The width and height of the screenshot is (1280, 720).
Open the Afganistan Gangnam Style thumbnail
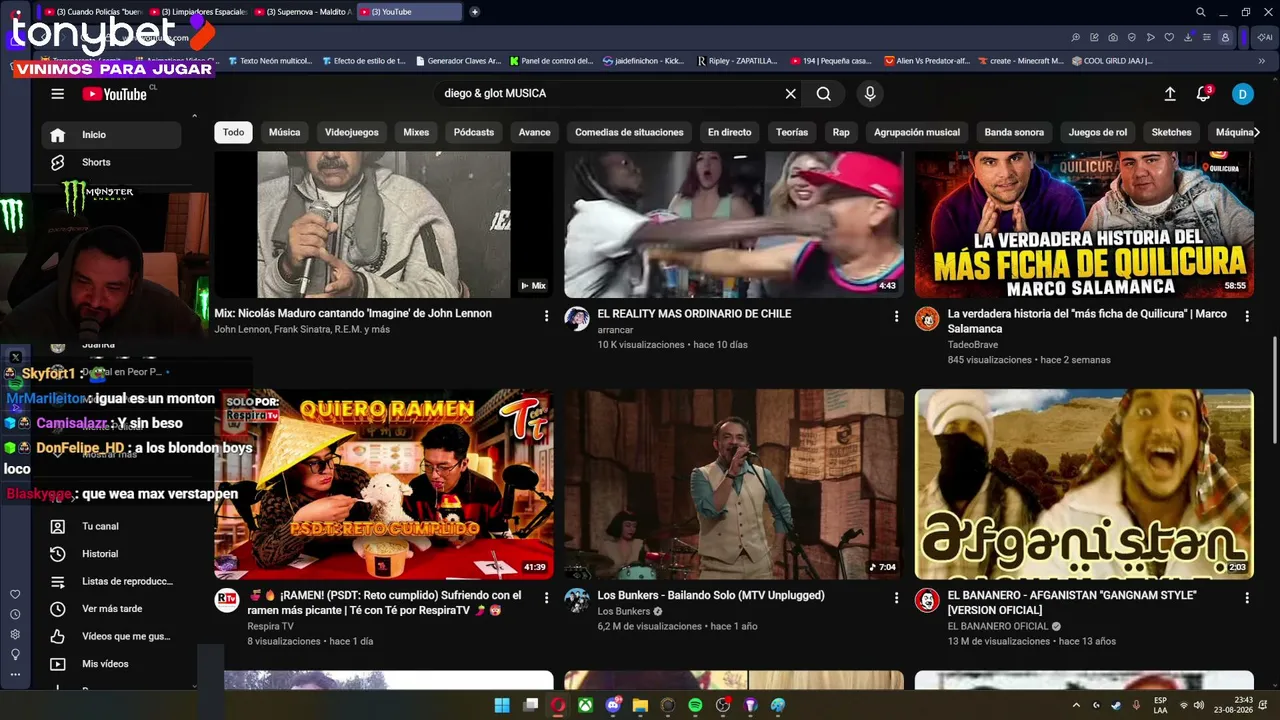coord(1084,484)
